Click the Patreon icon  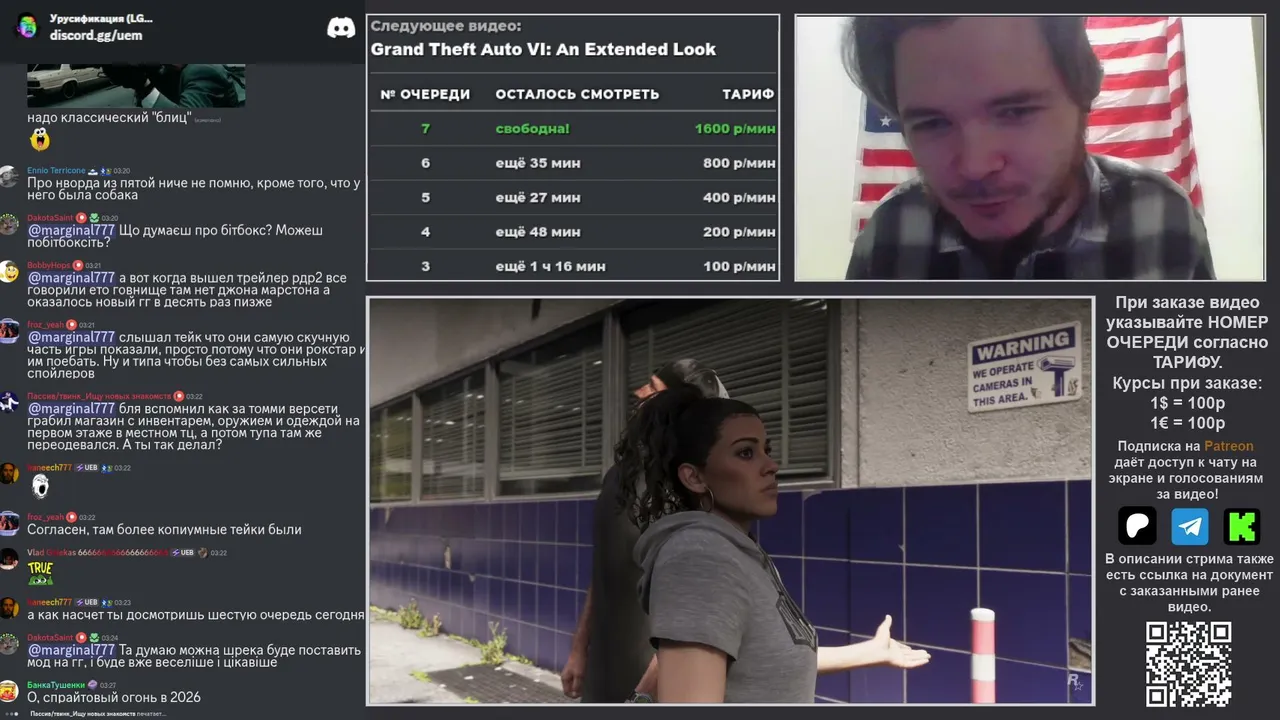1137,526
